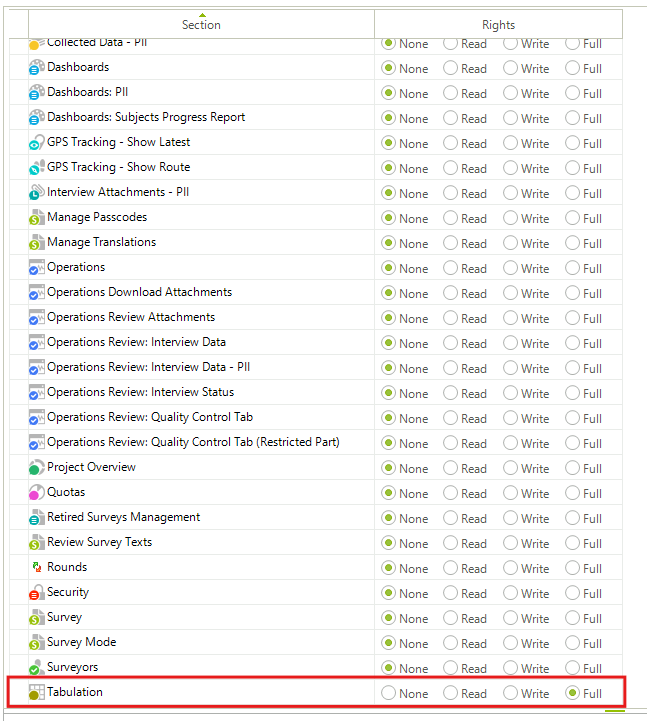Click the Dashboards: Subjects Progress Report icon
Viewport: 647px width, 721px height.
point(36,117)
